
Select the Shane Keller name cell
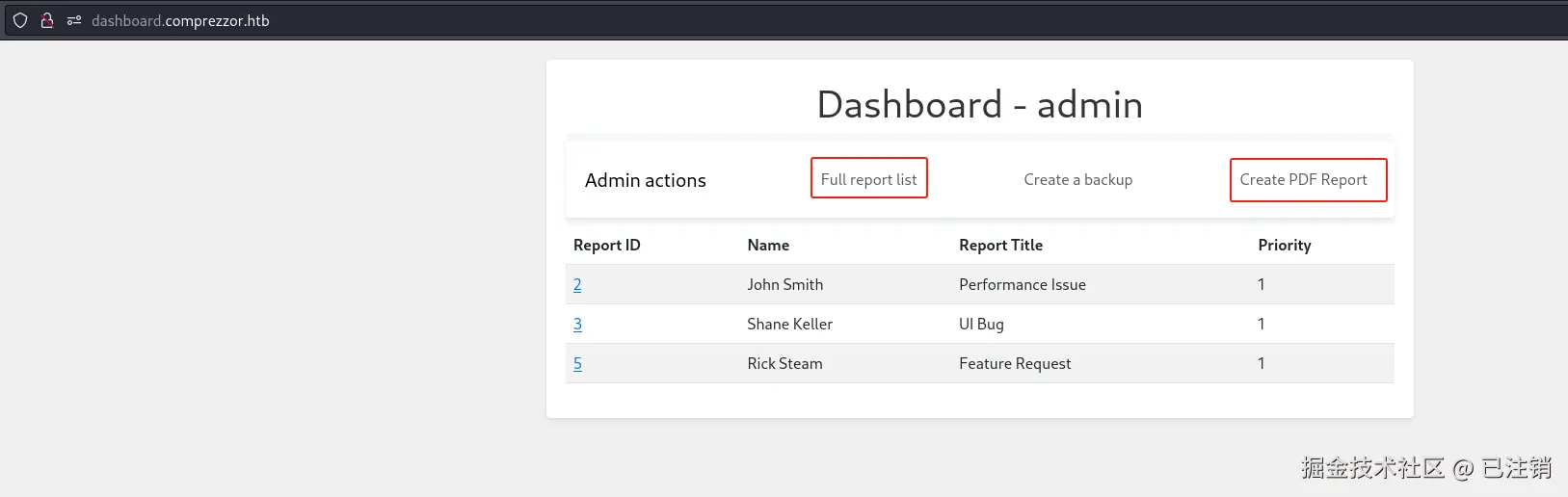[x=789, y=324]
